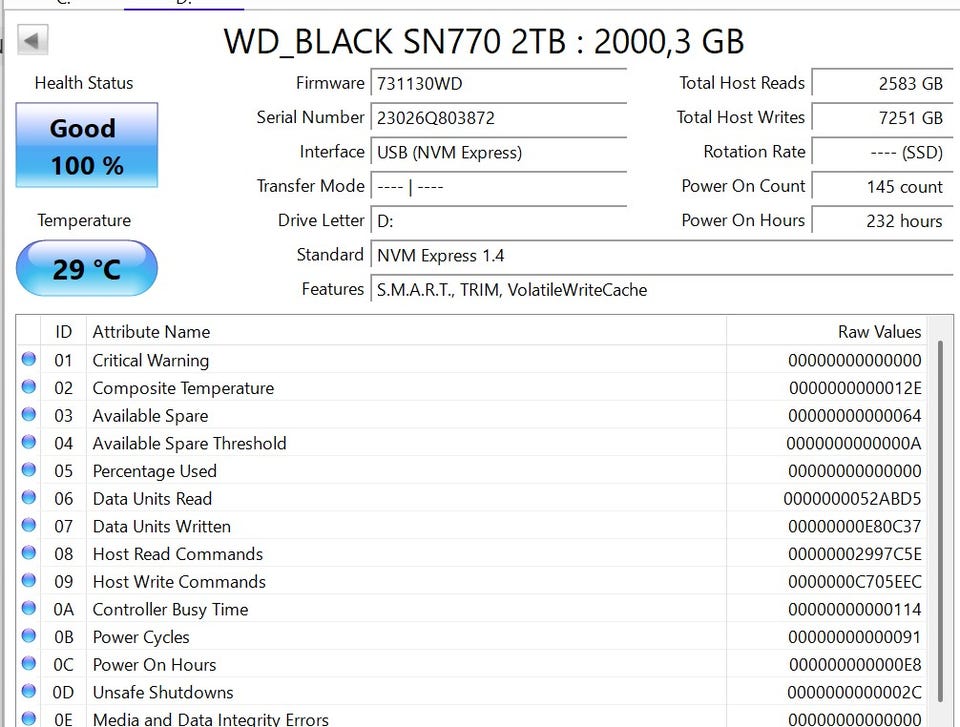The height and width of the screenshot is (727, 960).
Task: Click raw value 00000000000091
Action: (855, 637)
